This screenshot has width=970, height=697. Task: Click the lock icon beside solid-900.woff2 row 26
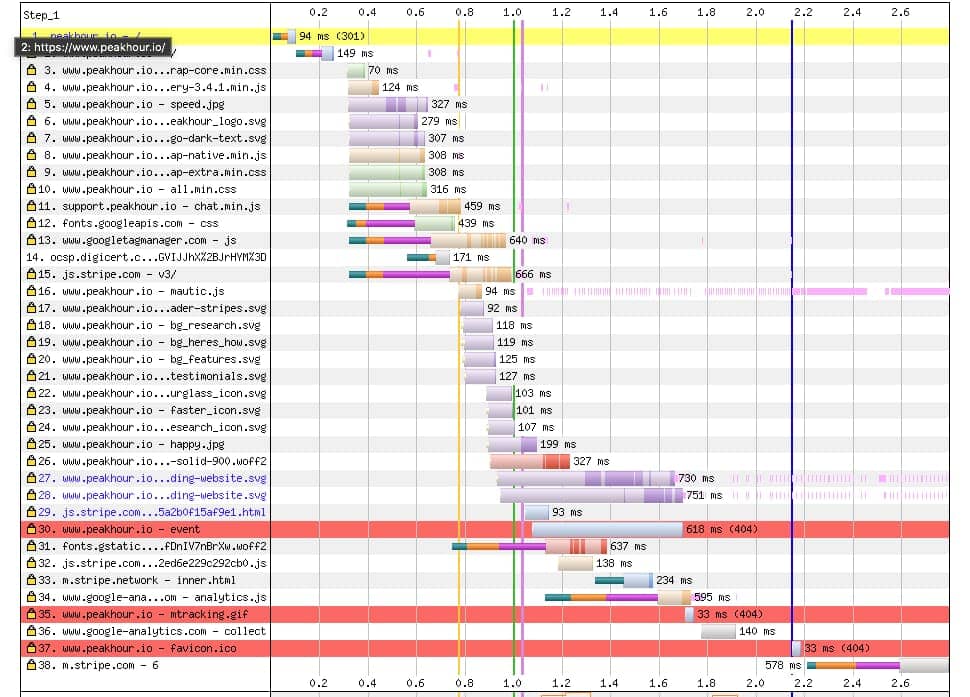(32, 461)
